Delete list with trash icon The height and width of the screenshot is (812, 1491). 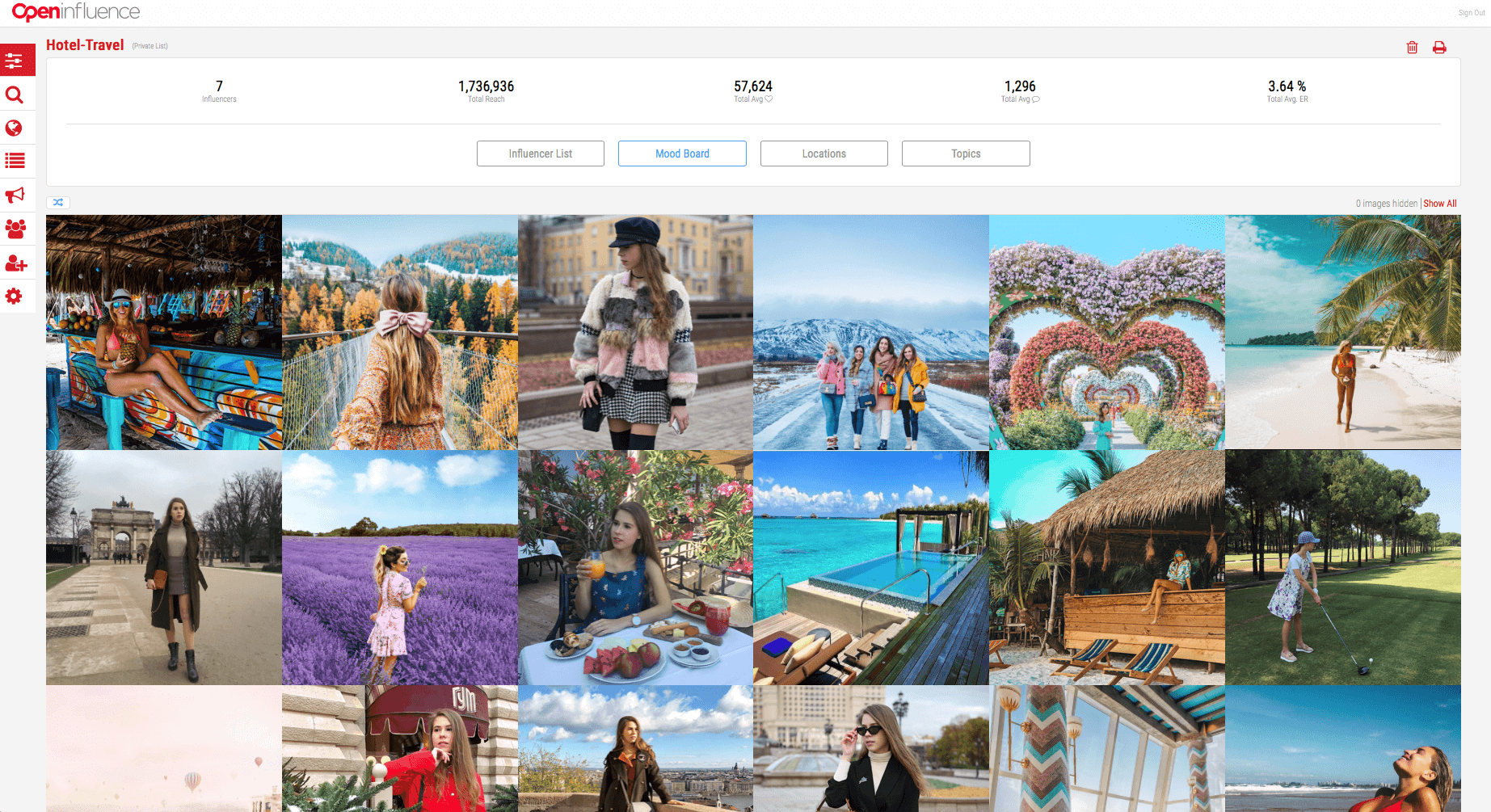point(1412,48)
